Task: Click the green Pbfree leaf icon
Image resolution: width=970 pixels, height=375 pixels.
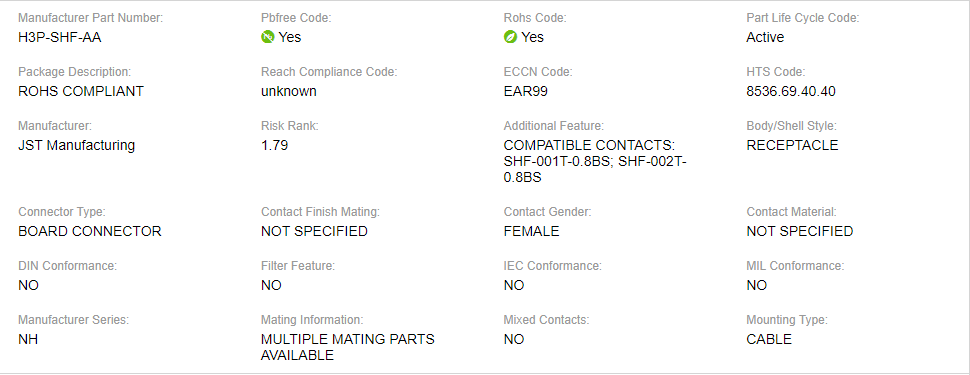Action: click(267, 37)
